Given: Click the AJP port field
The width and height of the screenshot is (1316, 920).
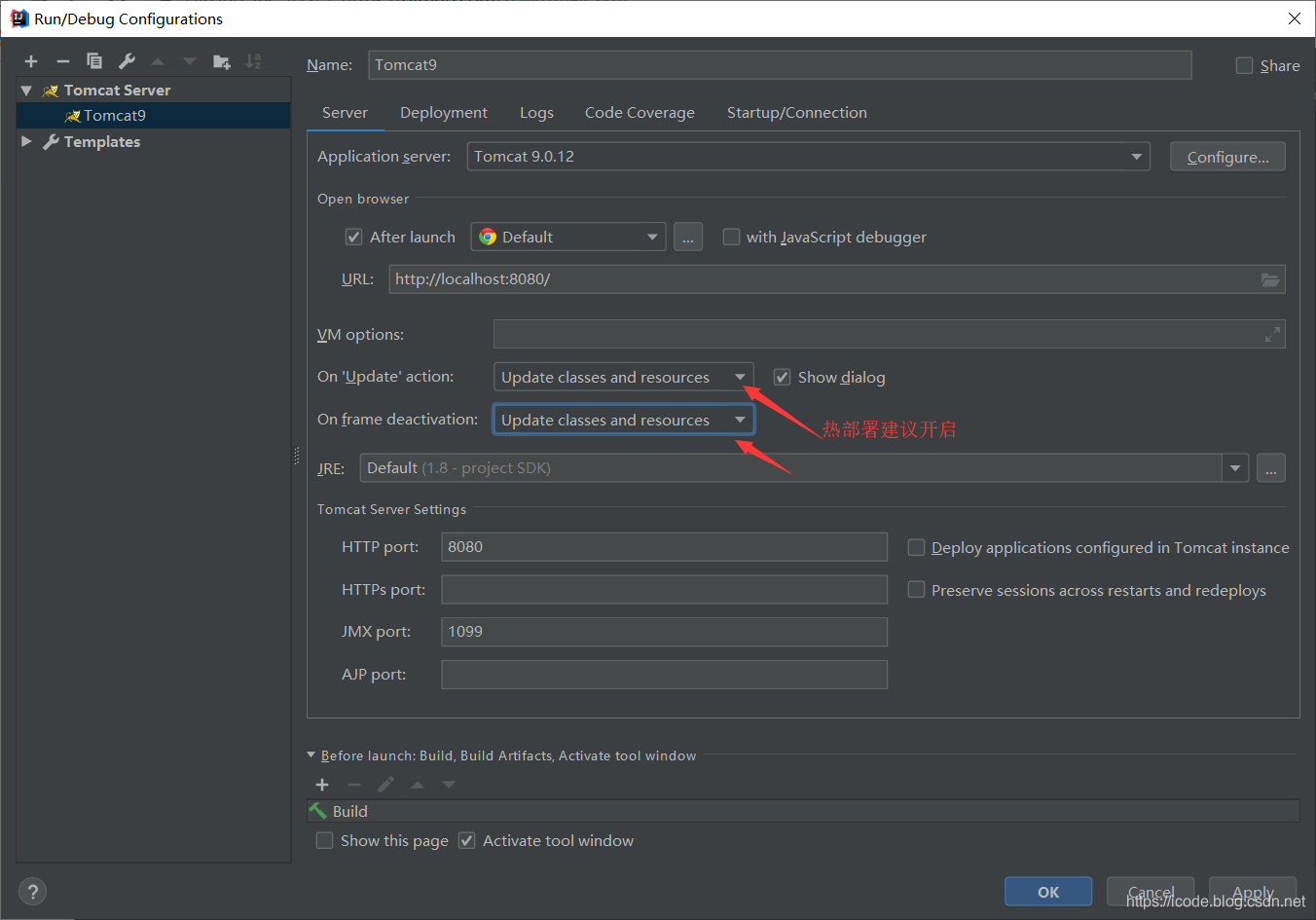Looking at the screenshot, I should [664, 675].
